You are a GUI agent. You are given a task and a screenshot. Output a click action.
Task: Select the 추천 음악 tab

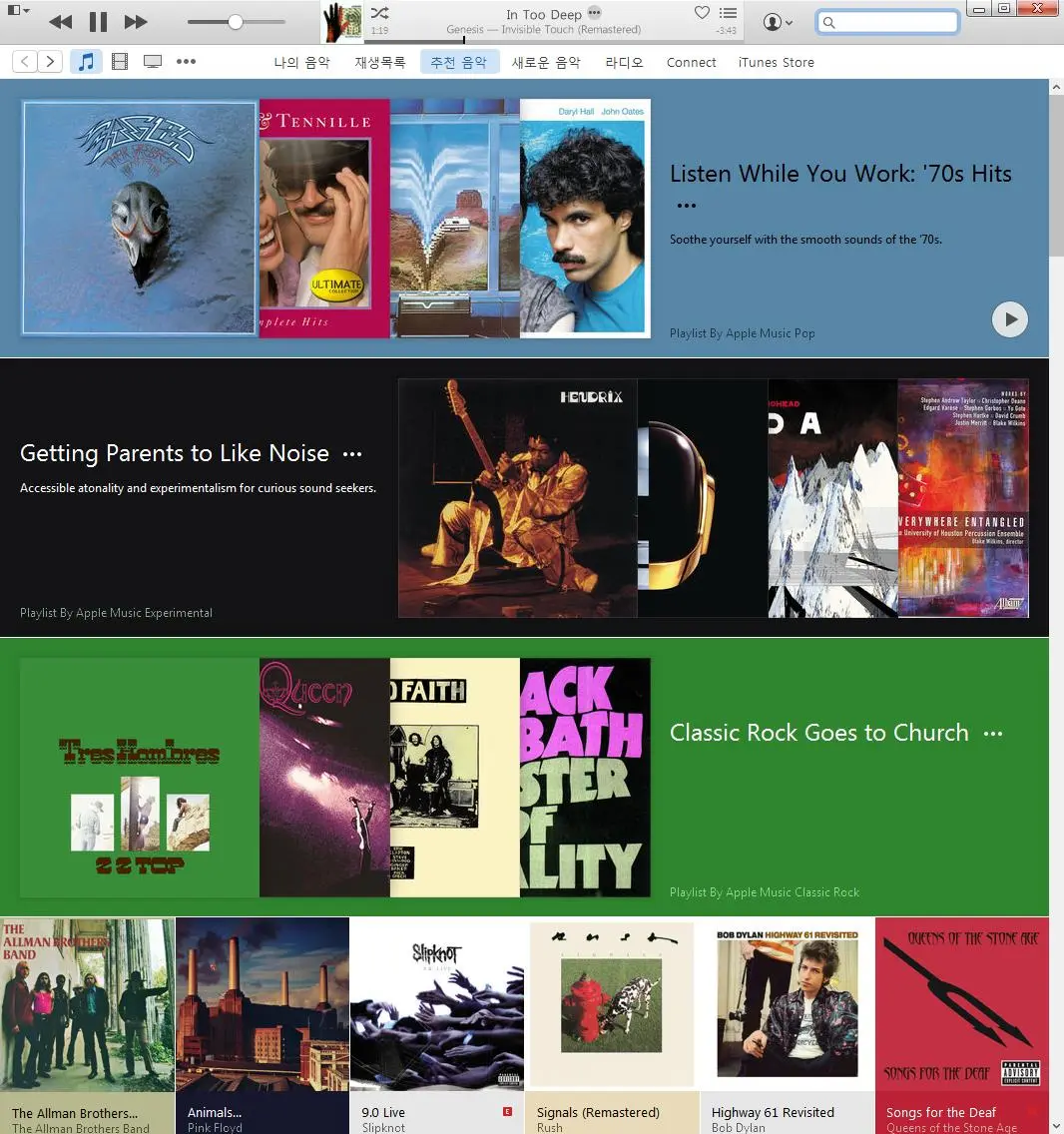coord(459,62)
